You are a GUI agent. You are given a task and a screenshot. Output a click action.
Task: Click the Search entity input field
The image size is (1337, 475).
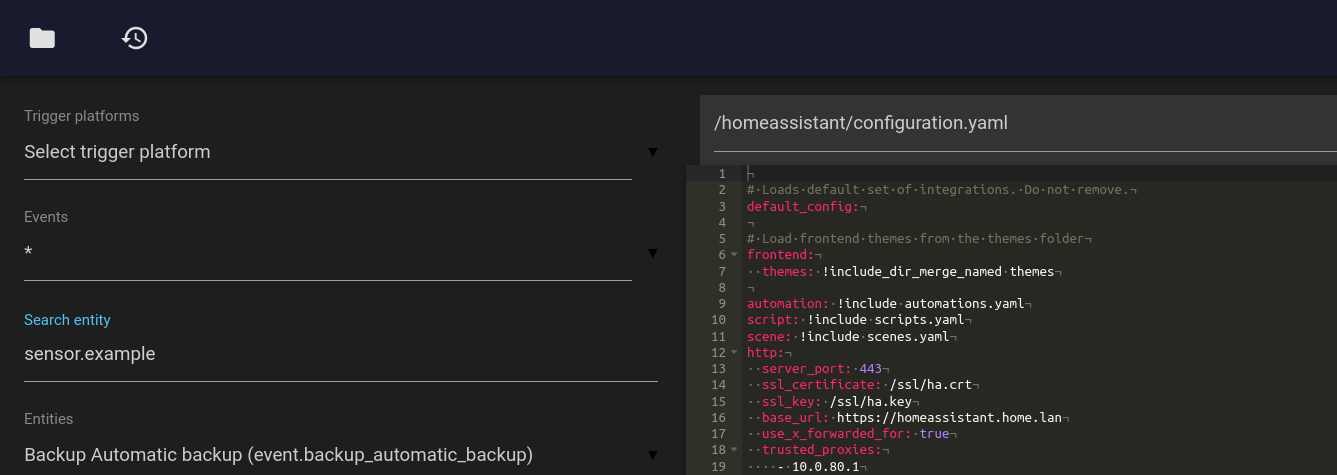coord(341,354)
